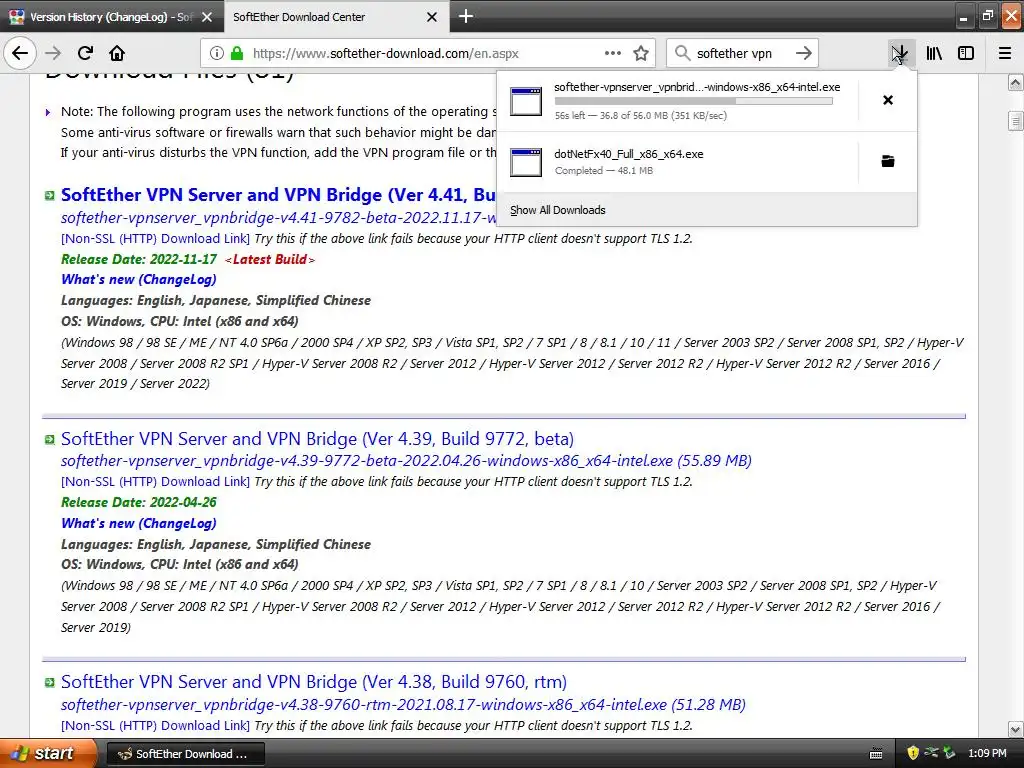Open the Windows start menu

pos(47,754)
